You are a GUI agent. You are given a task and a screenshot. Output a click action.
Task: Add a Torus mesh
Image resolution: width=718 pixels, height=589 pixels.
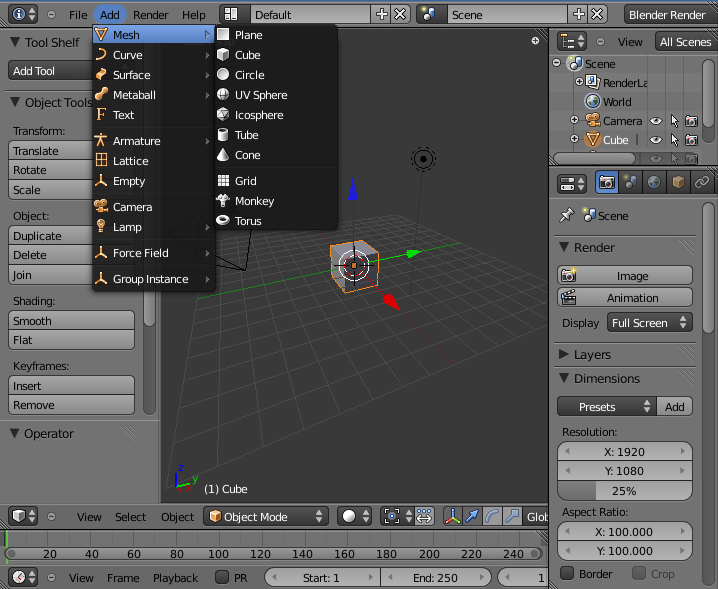coord(276,221)
